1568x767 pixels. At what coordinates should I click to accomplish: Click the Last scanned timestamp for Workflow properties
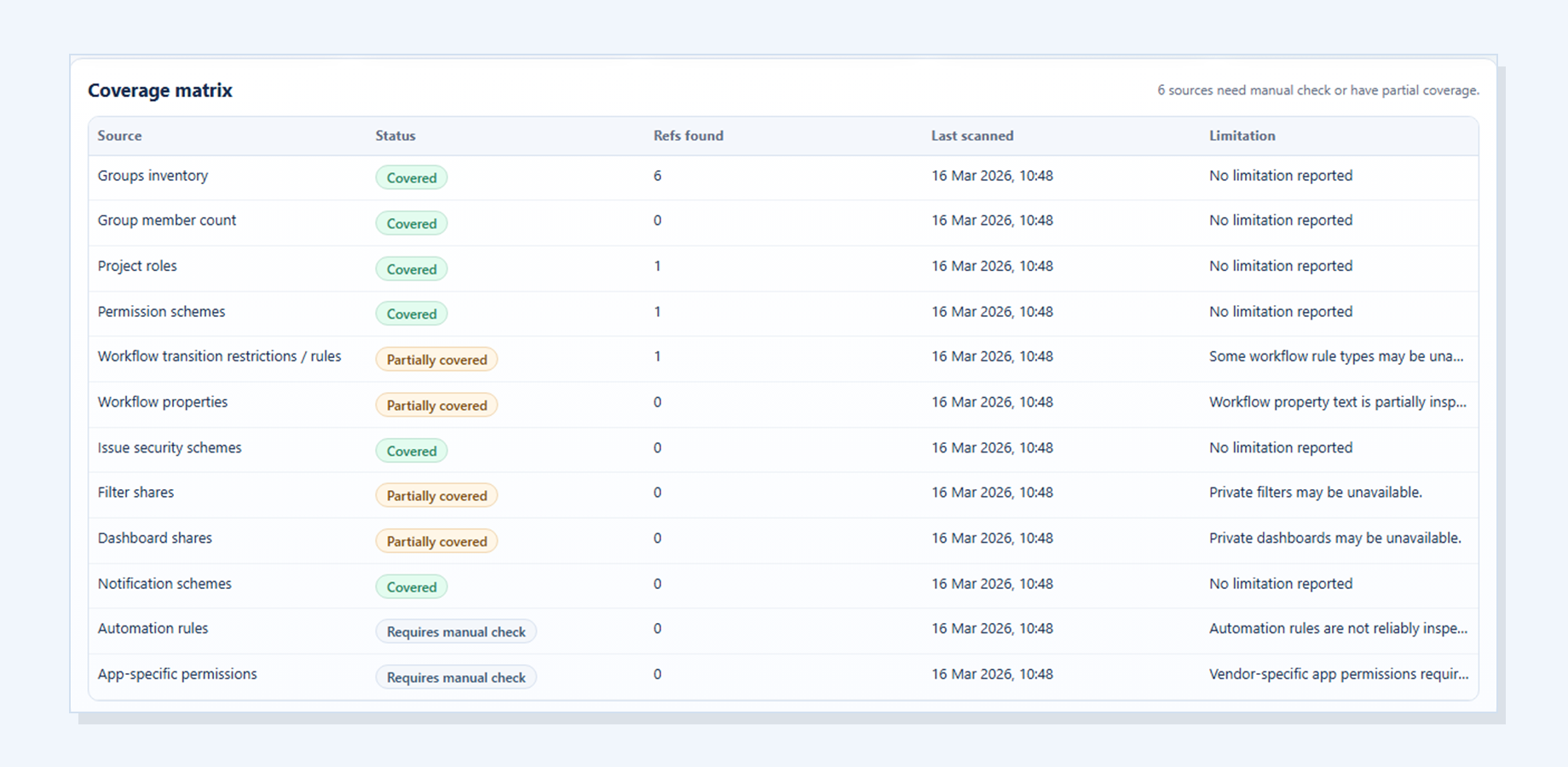[x=992, y=401]
